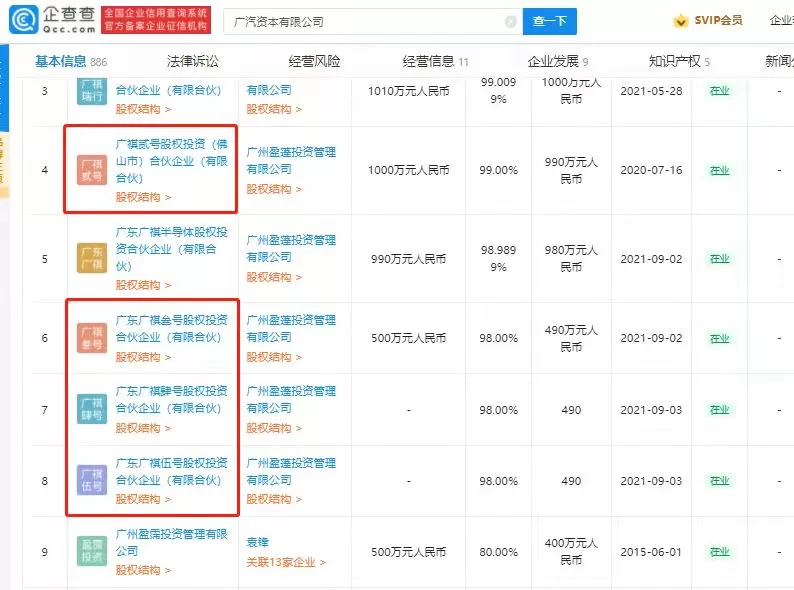This screenshot has height=590, width=794.
Task: Open 广东广祺叁号股权投资合伙企业 company link
Action: click(171, 329)
